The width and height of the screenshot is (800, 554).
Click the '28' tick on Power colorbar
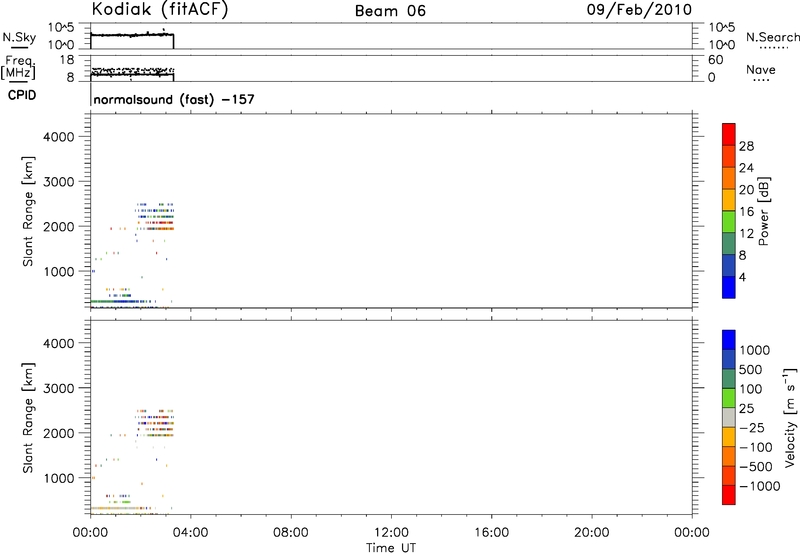pos(746,146)
